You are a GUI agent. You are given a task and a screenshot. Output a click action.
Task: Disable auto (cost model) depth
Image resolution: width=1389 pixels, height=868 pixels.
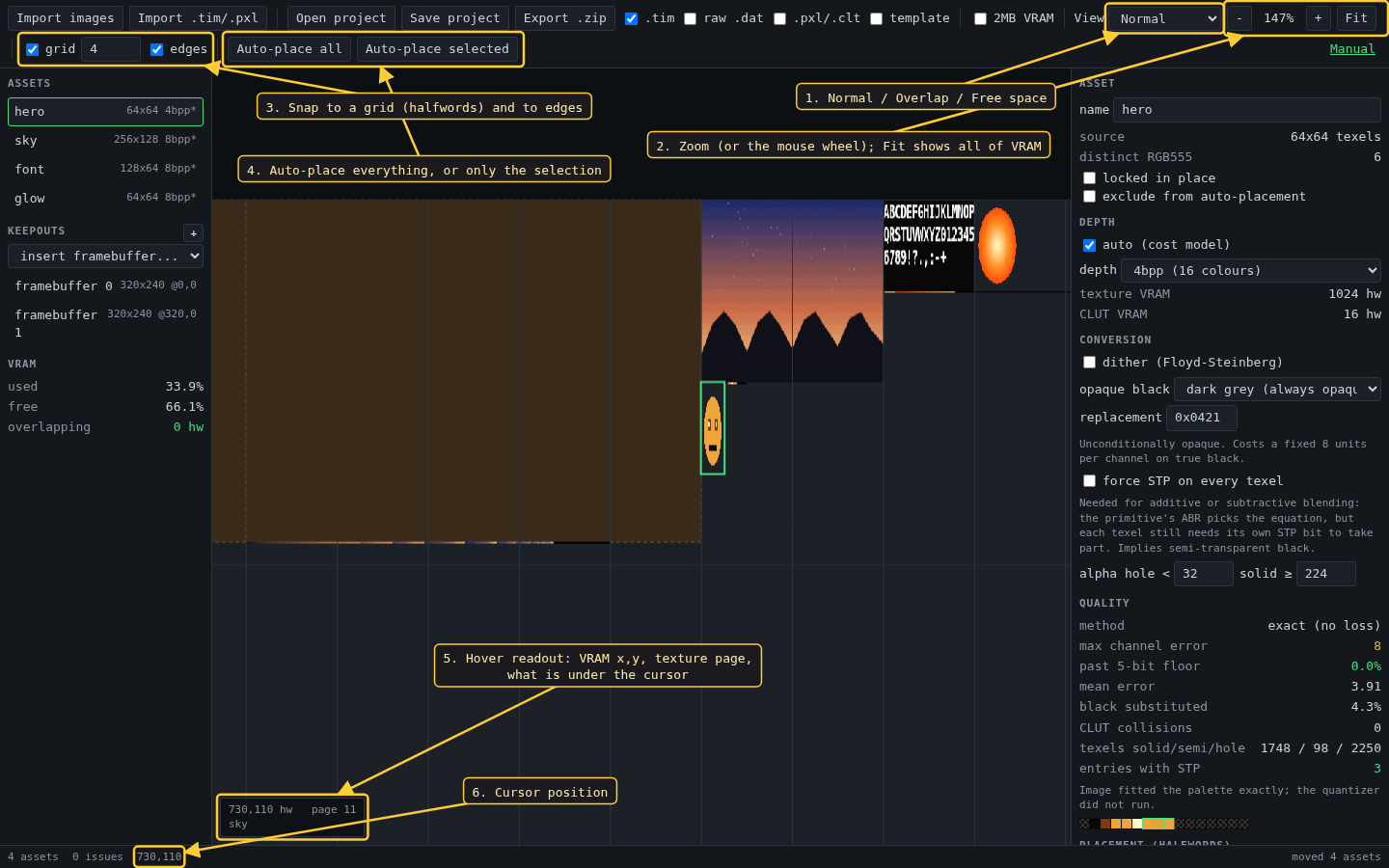pos(1089,245)
